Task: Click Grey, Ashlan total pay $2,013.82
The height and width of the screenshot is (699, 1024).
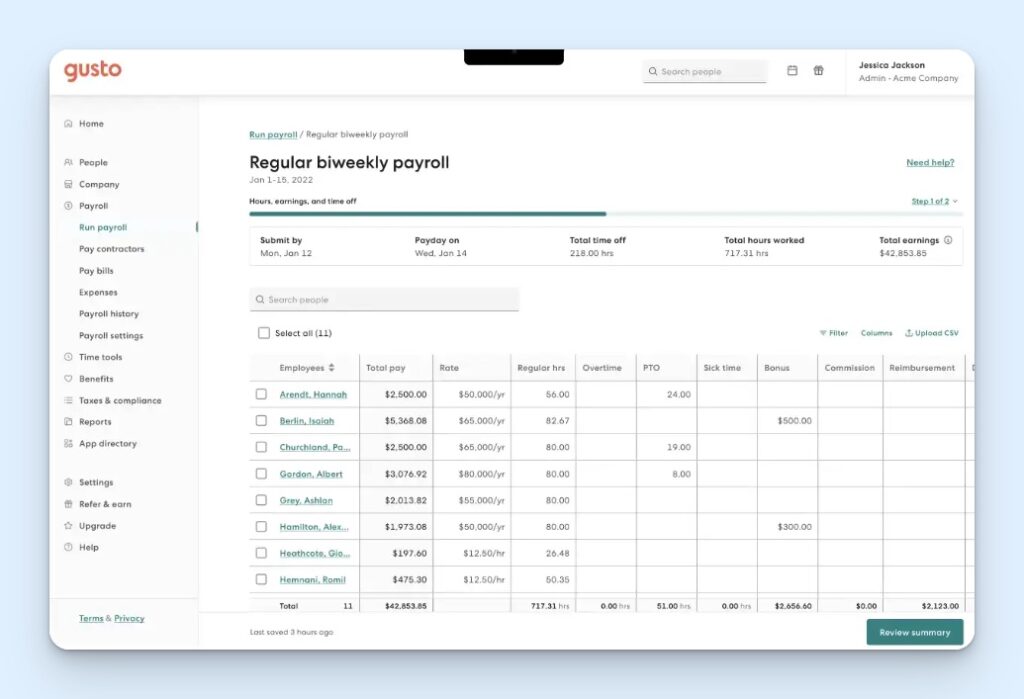Action: click(396, 500)
